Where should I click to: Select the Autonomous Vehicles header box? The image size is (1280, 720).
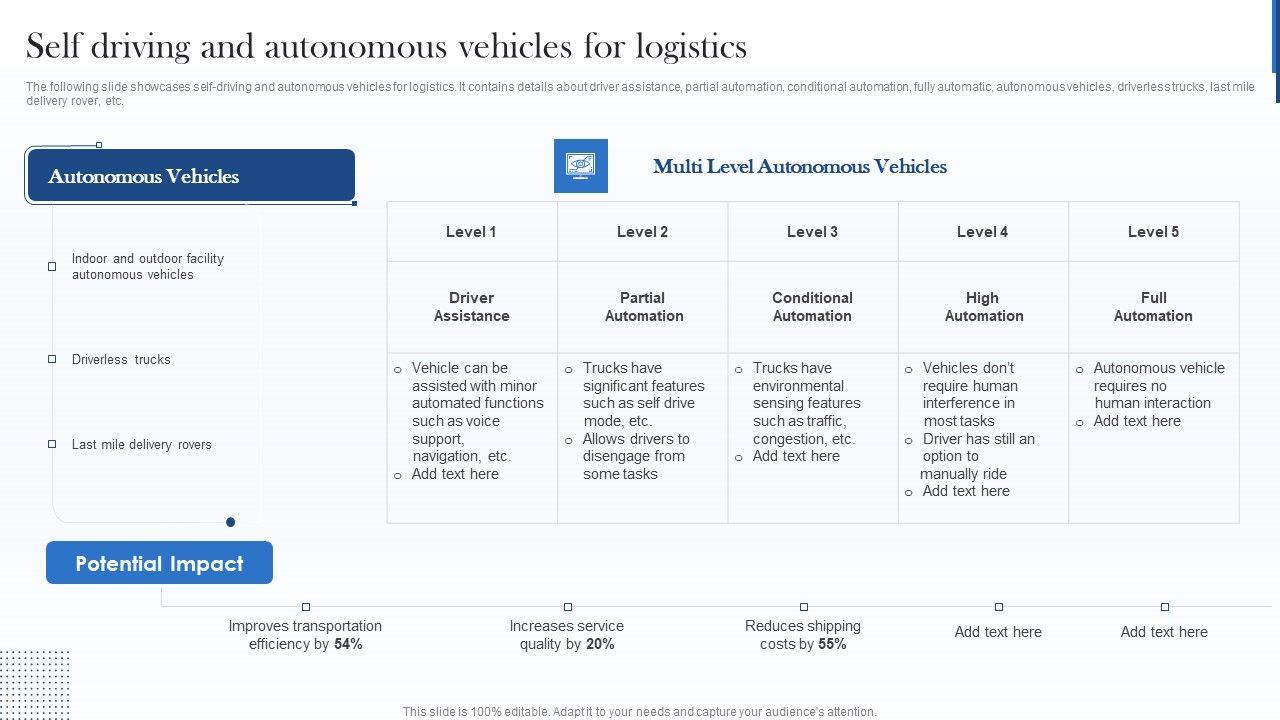(191, 176)
